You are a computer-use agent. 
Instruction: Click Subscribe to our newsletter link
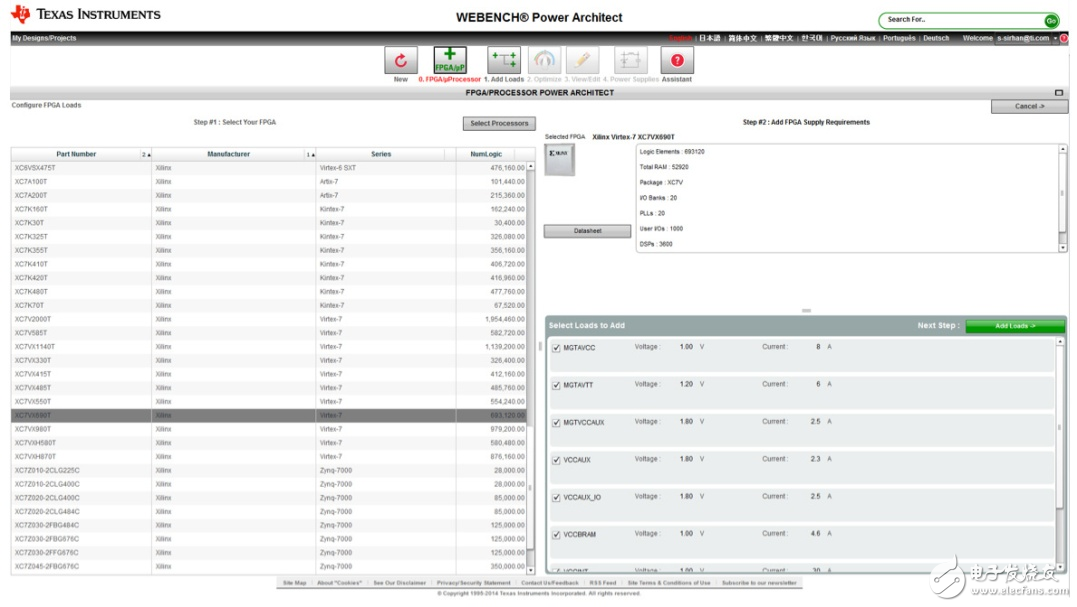759,583
